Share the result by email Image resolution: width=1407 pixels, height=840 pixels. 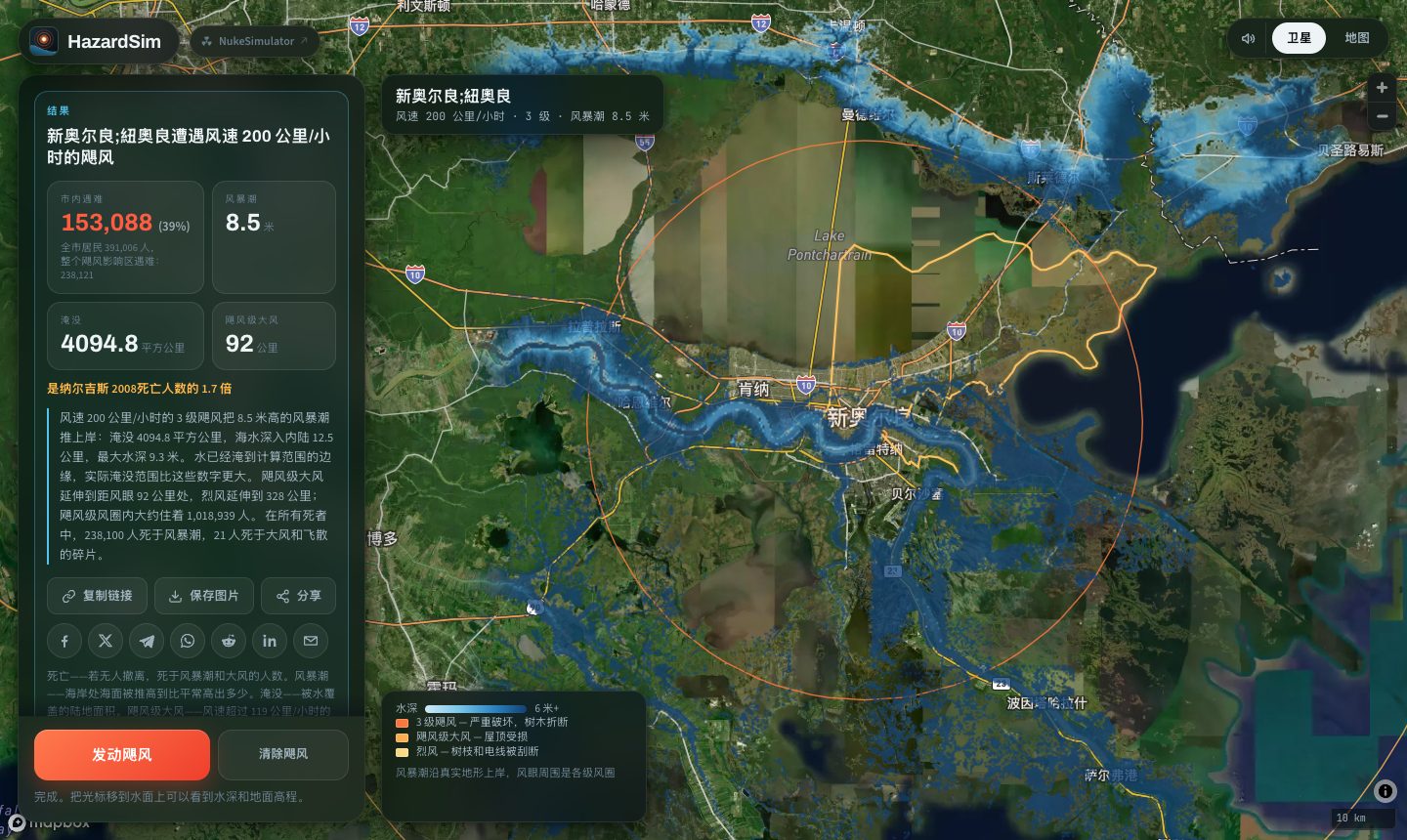click(311, 641)
